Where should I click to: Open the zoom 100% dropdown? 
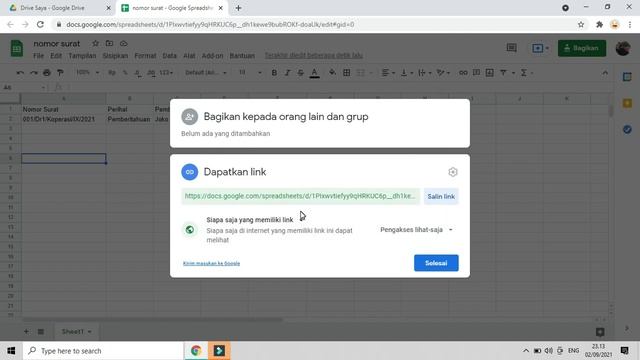[87, 73]
